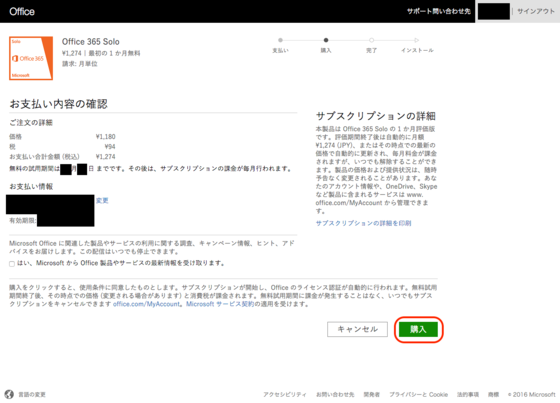Viewport: 560px width, 403px height.
Task: Open 言語の変更 footer link
Action: coord(32,395)
